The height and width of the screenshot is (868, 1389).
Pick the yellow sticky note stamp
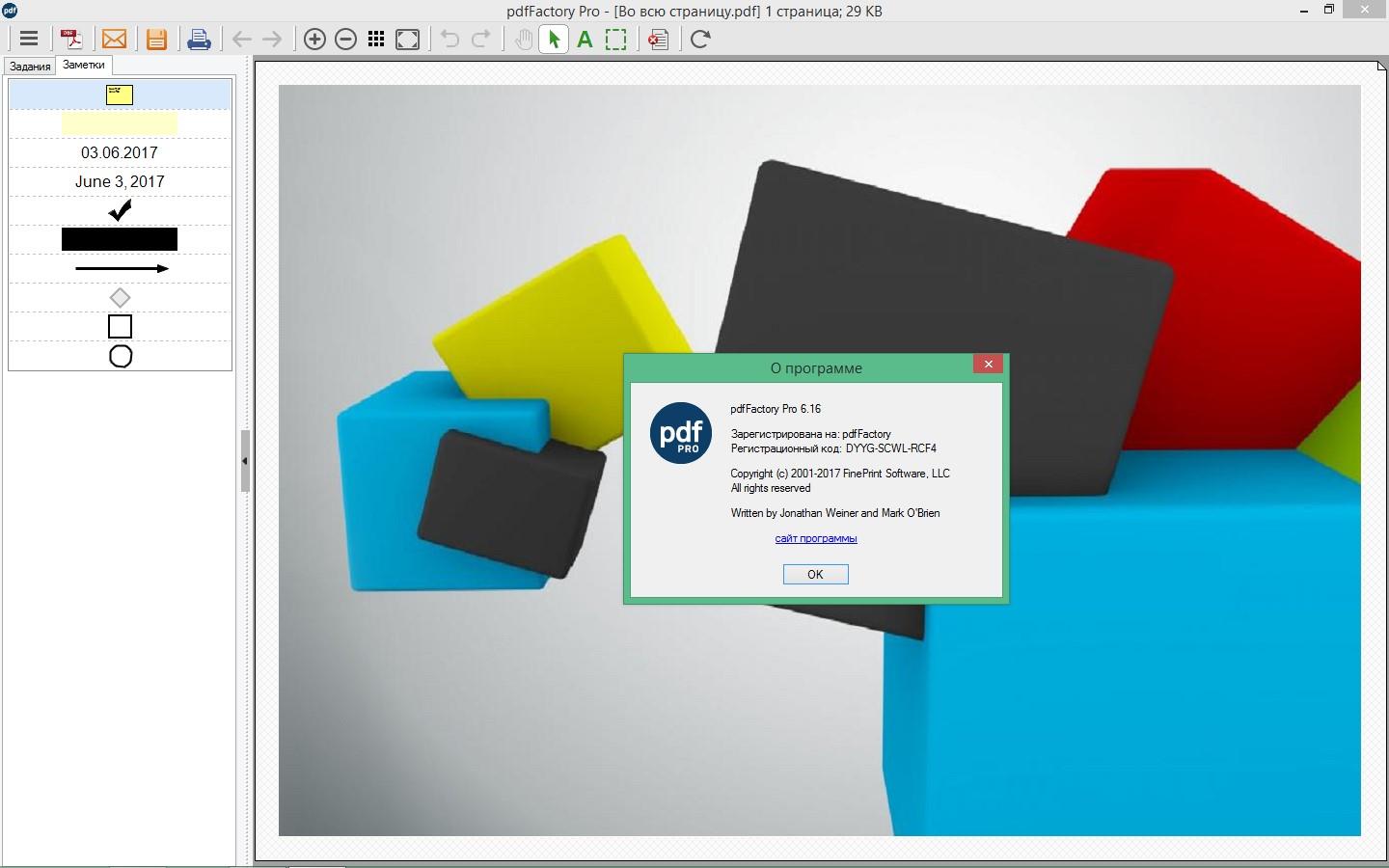120,95
